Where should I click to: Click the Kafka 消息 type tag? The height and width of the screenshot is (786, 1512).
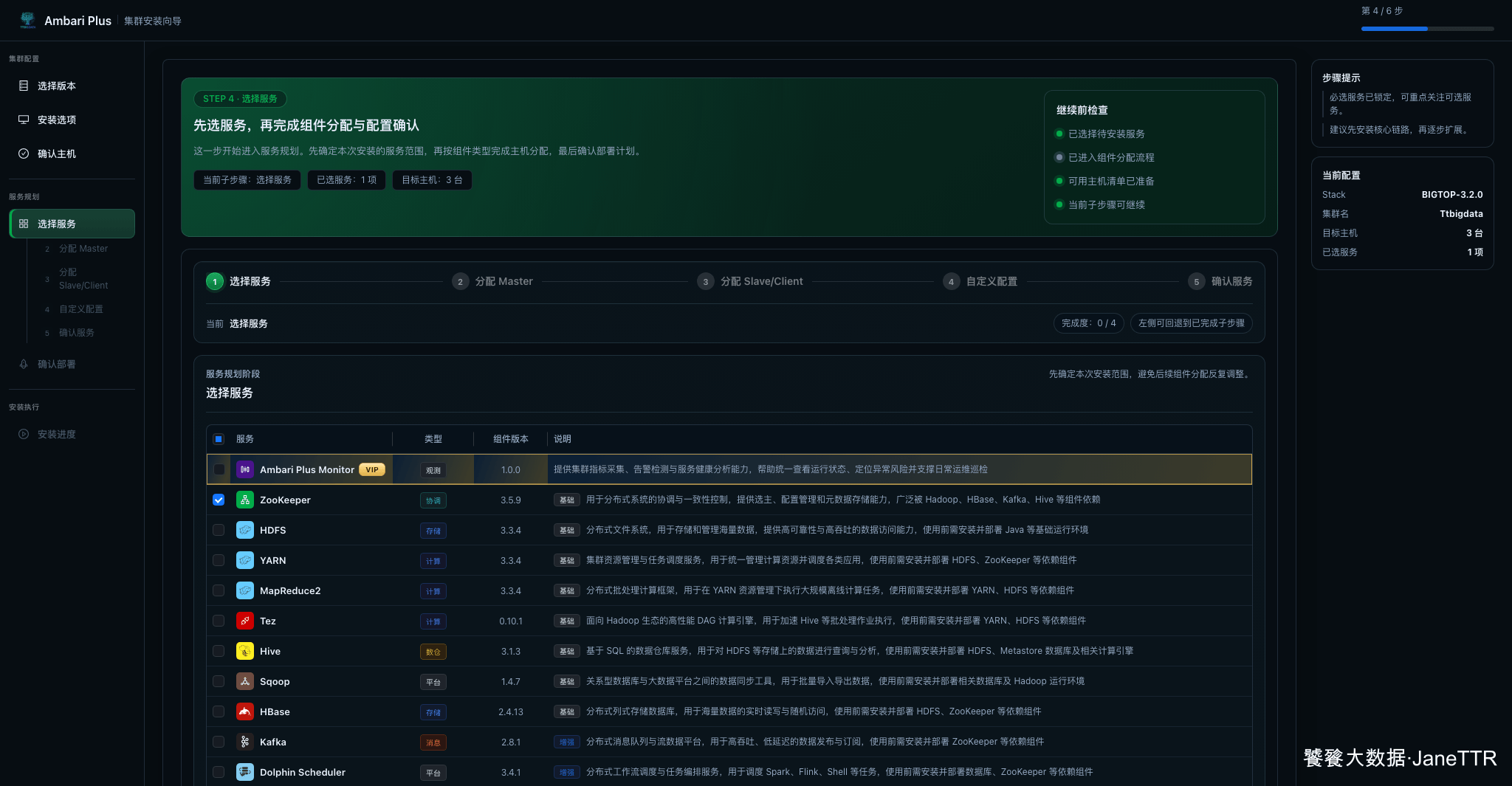pyautogui.click(x=433, y=742)
